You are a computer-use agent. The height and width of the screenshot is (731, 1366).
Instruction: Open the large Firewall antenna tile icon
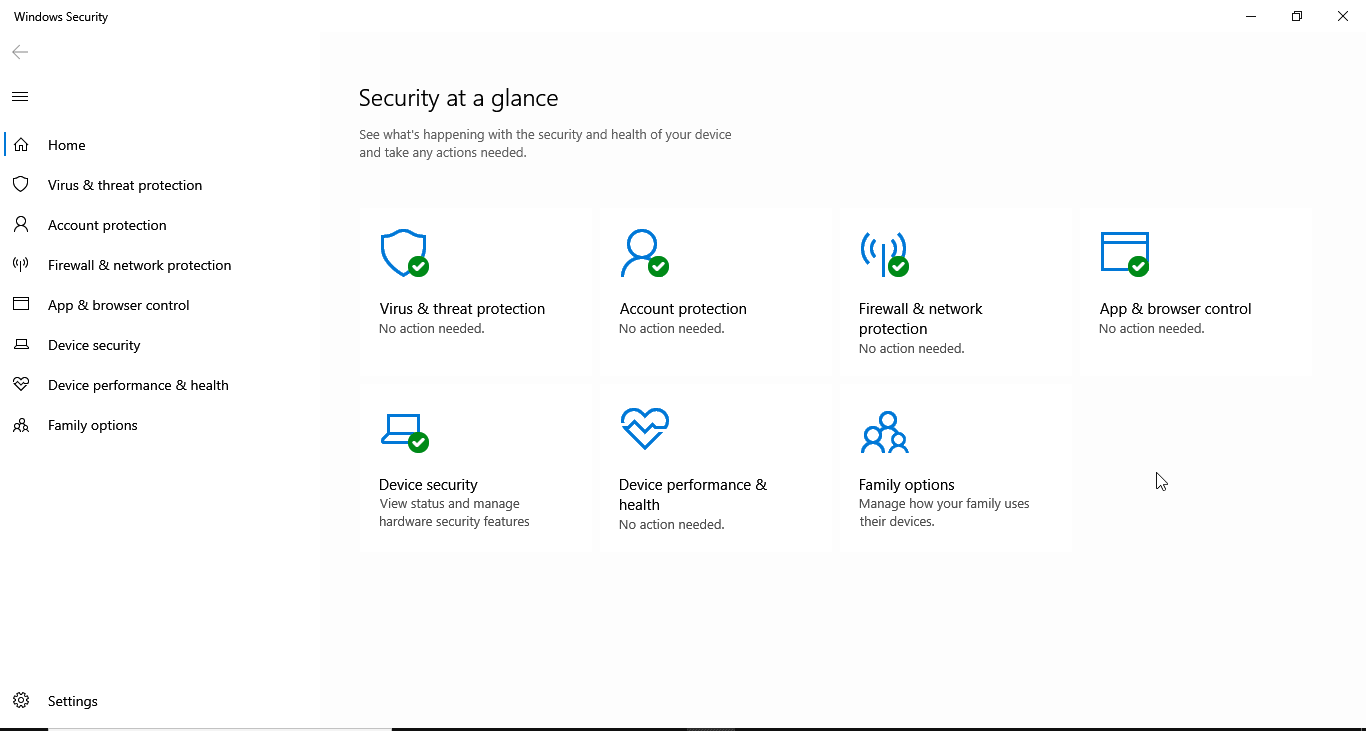[x=884, y=254]
